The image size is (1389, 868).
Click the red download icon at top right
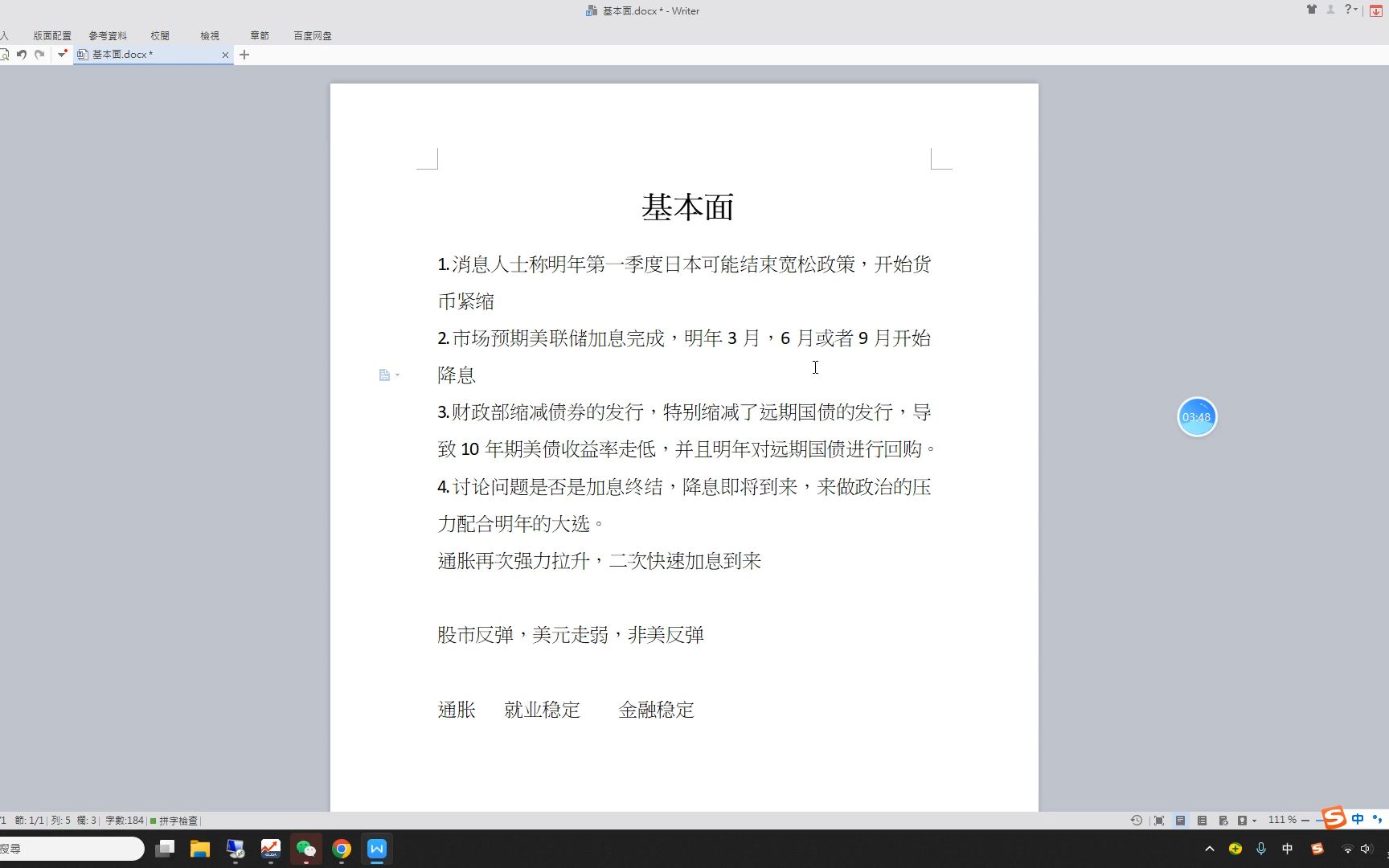point(1376,10)
